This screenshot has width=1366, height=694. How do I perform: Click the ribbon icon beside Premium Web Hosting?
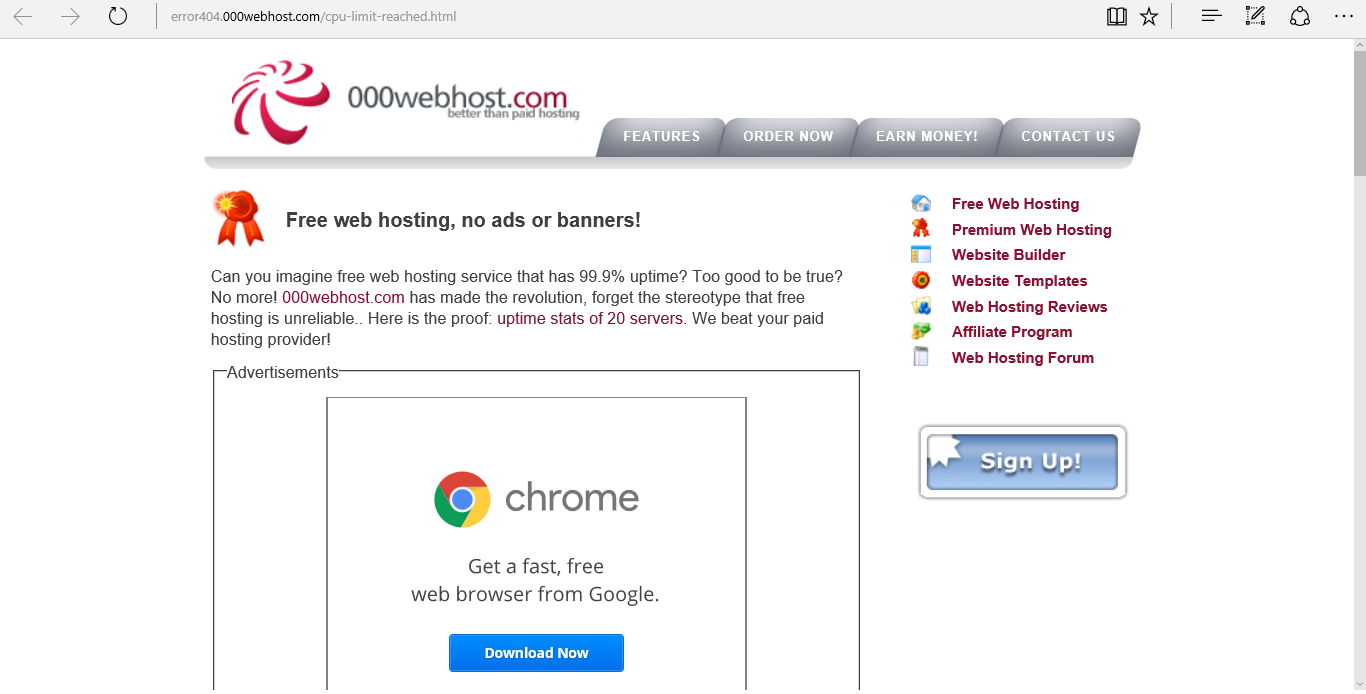[x=921, y=229]
